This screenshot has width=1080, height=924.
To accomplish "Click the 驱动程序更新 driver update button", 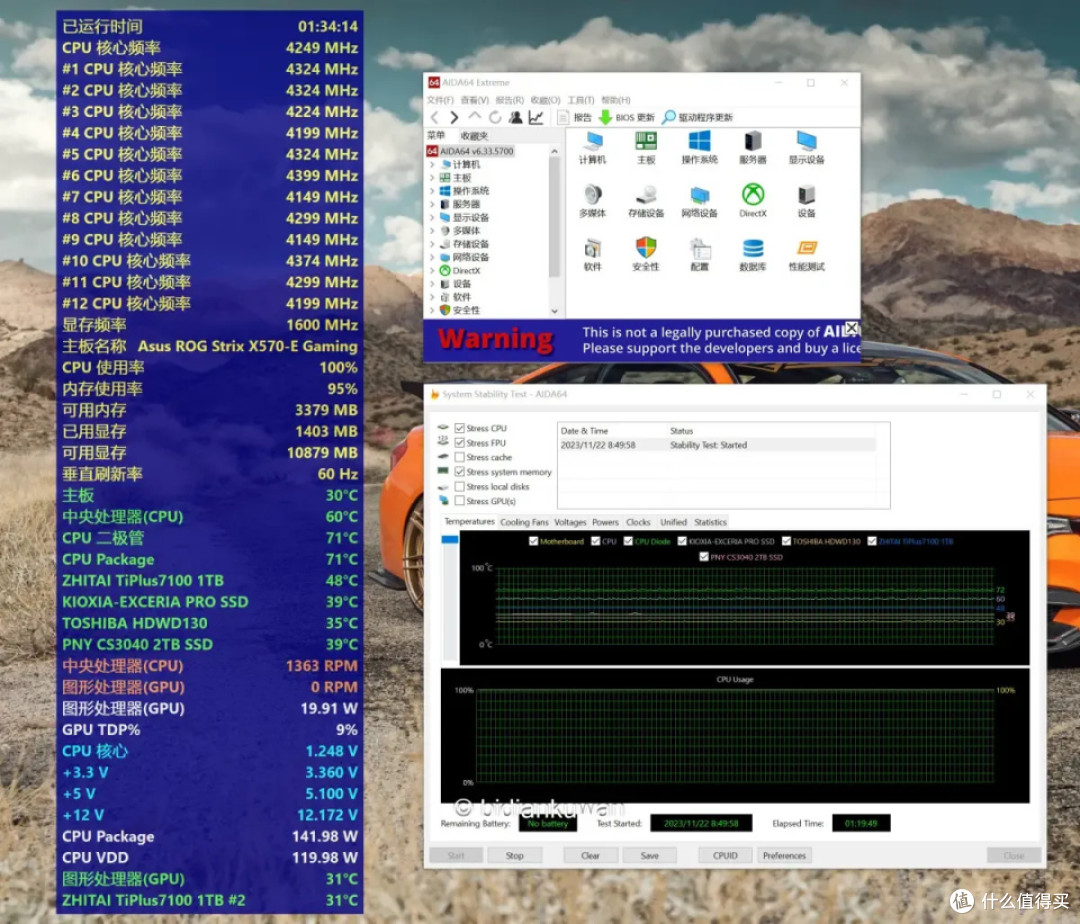I will tap(698, 118).
